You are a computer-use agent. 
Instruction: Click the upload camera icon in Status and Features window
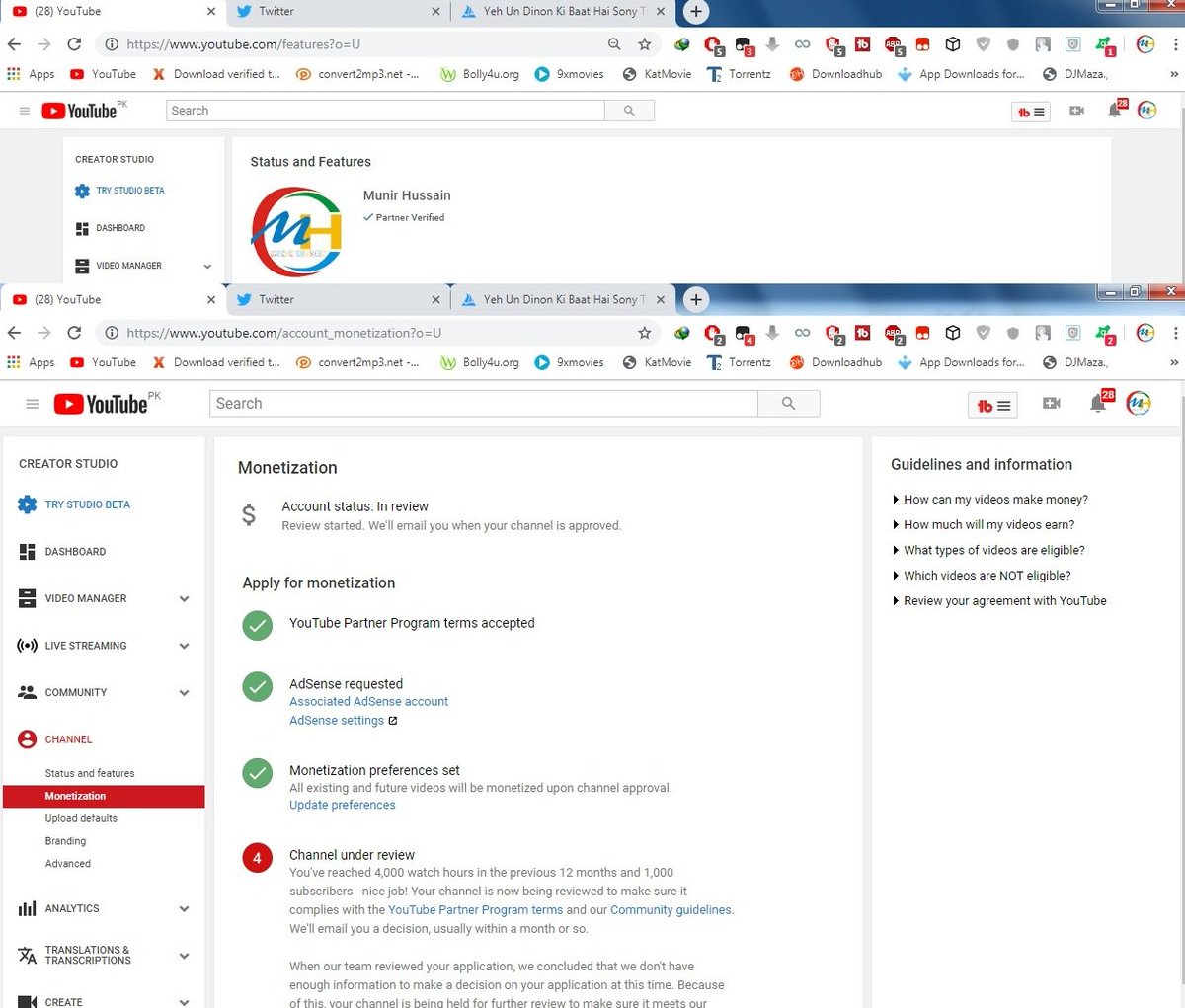1076,111
